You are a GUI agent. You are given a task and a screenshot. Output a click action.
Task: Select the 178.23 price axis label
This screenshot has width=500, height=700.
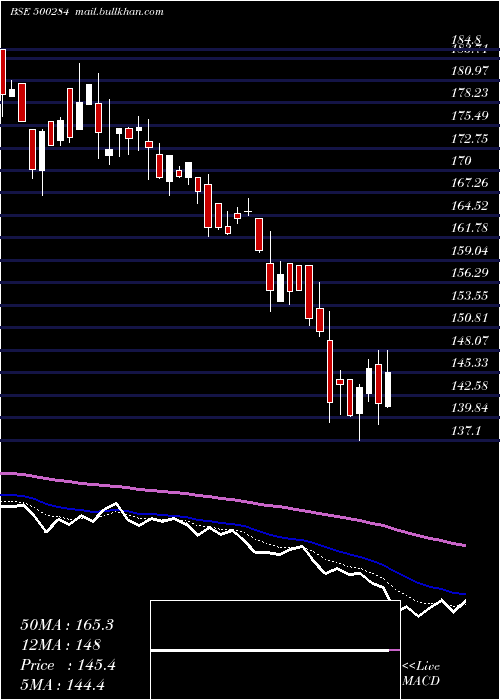pyautogui.click(x=470, y=93)
